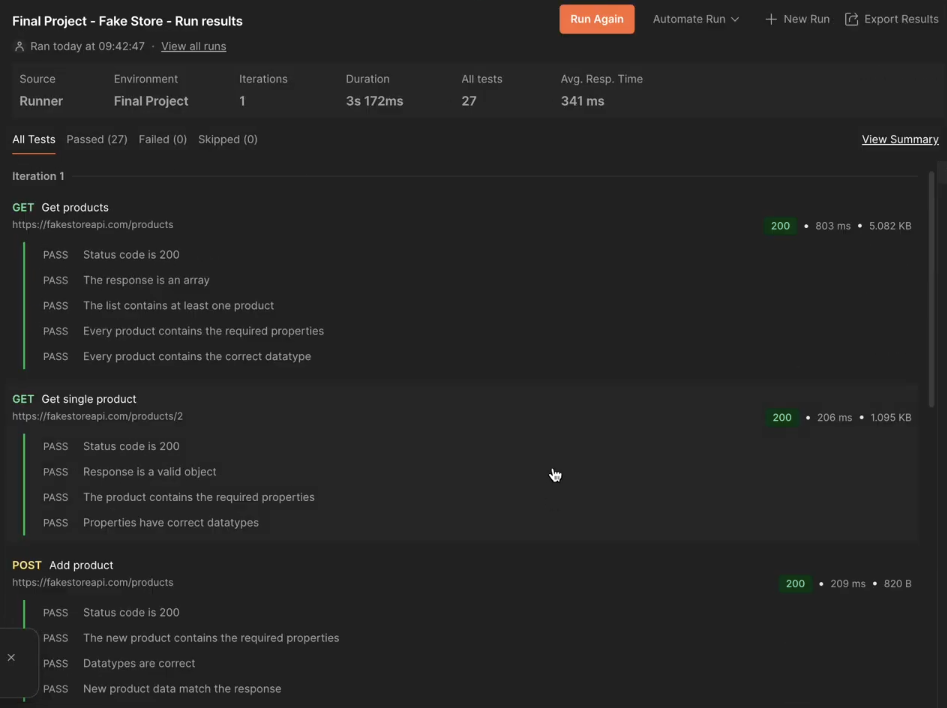Click the fakestoreapi.com/products/2 URL
947x708 pixels.
tap(97, 416)
